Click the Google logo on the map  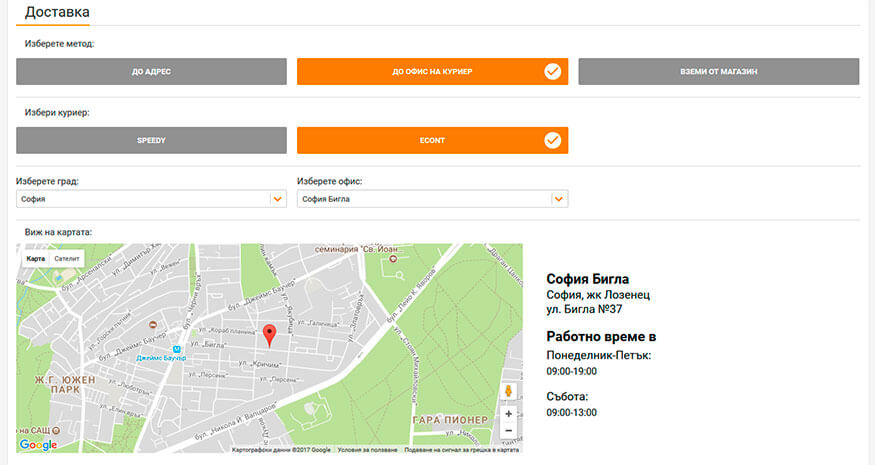tap(39, 444)
